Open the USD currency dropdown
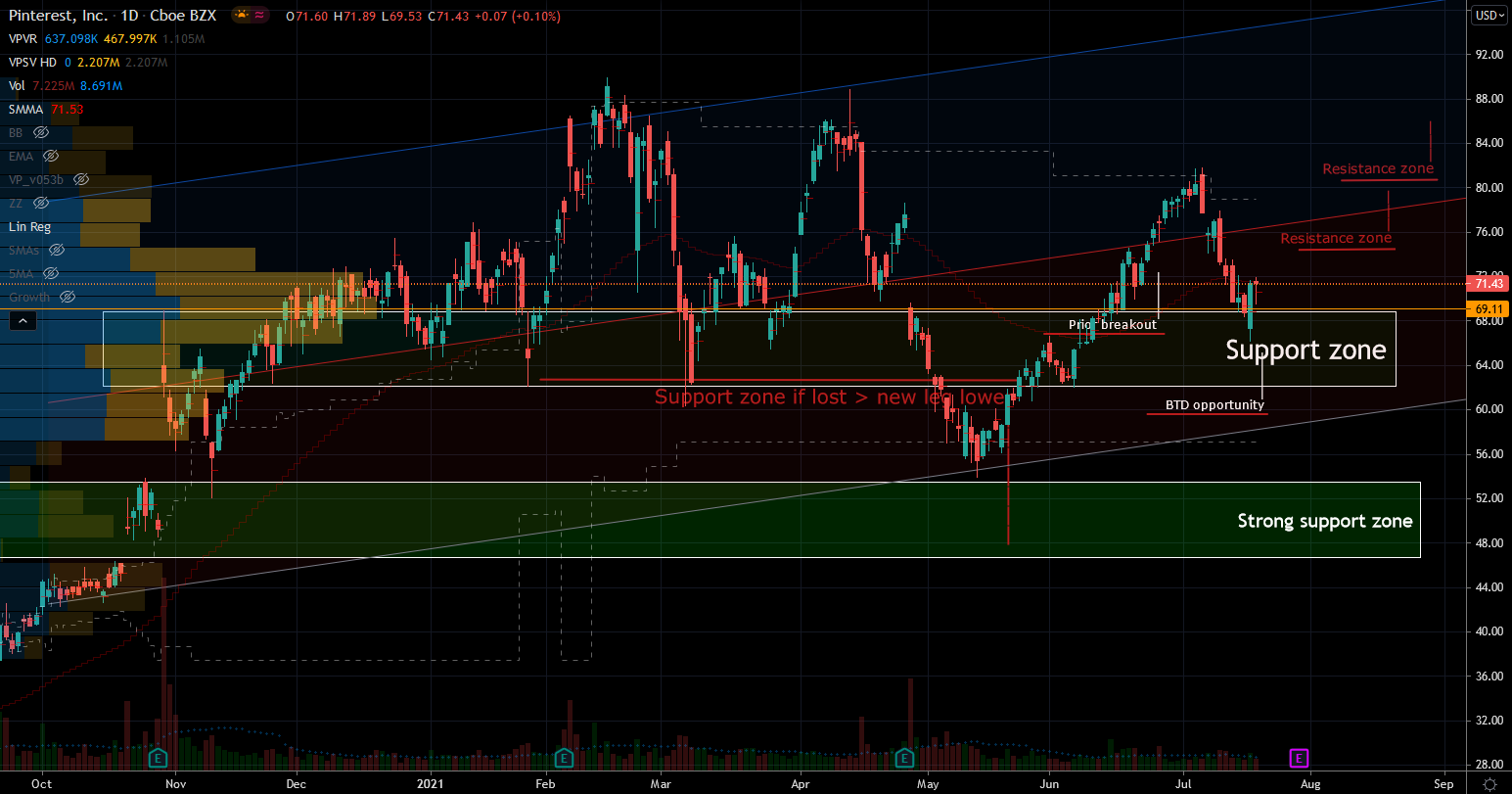Image resolution: width=1512 pixels, height=794 pixels. click(1488, 15)
